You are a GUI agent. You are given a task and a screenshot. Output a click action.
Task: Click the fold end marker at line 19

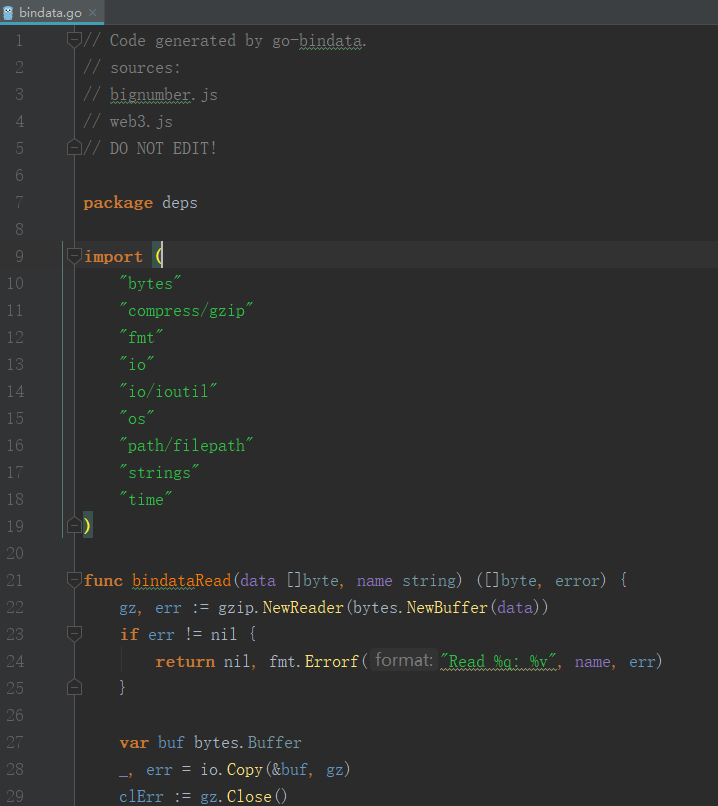[x=74, y=525]
